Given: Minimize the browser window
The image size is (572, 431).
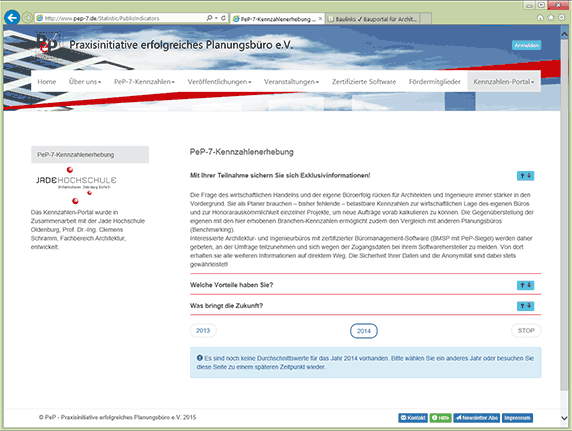Looking at the screenshot, I should [x=529, y=5].
